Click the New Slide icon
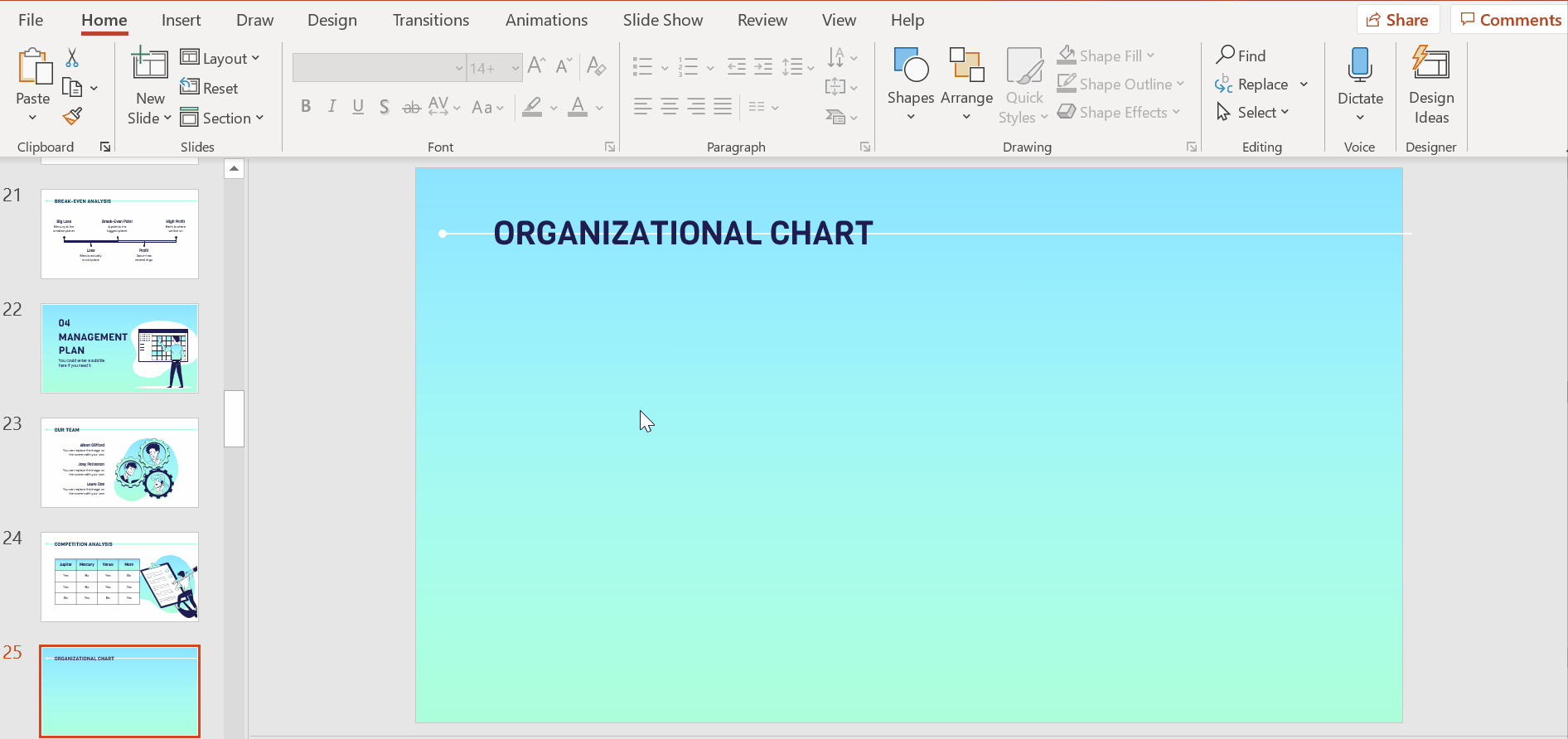Viewport: 1568px width, 739px height. click(x=150, y=65)
